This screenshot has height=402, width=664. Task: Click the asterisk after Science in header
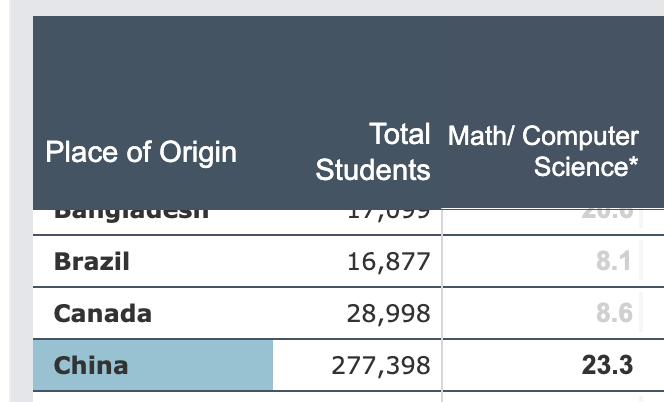click(633, 164)
